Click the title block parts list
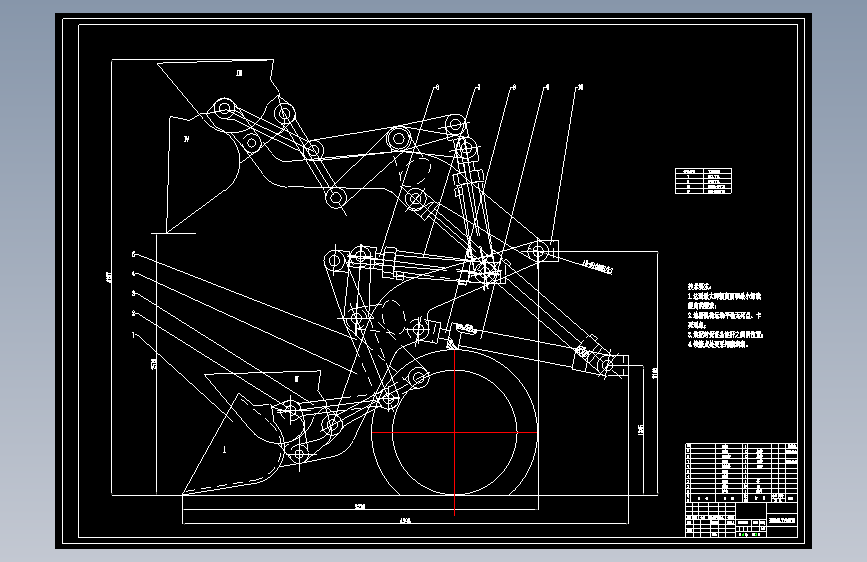The image size is (867, 562). pos(741,472)
